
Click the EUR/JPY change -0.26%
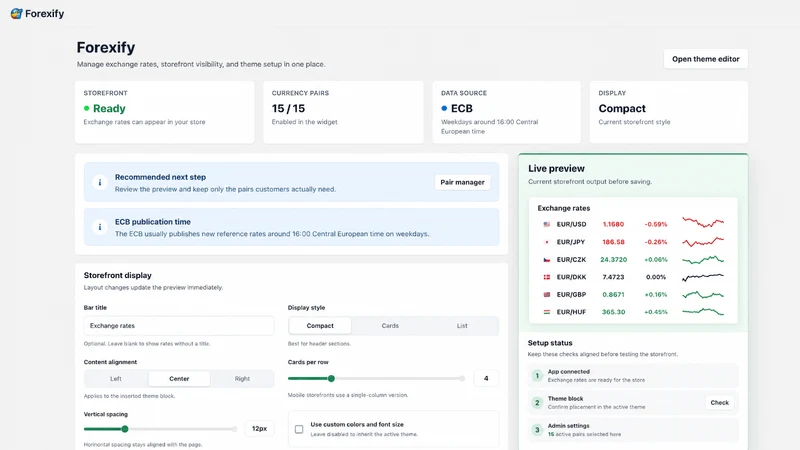coord(656,242)
